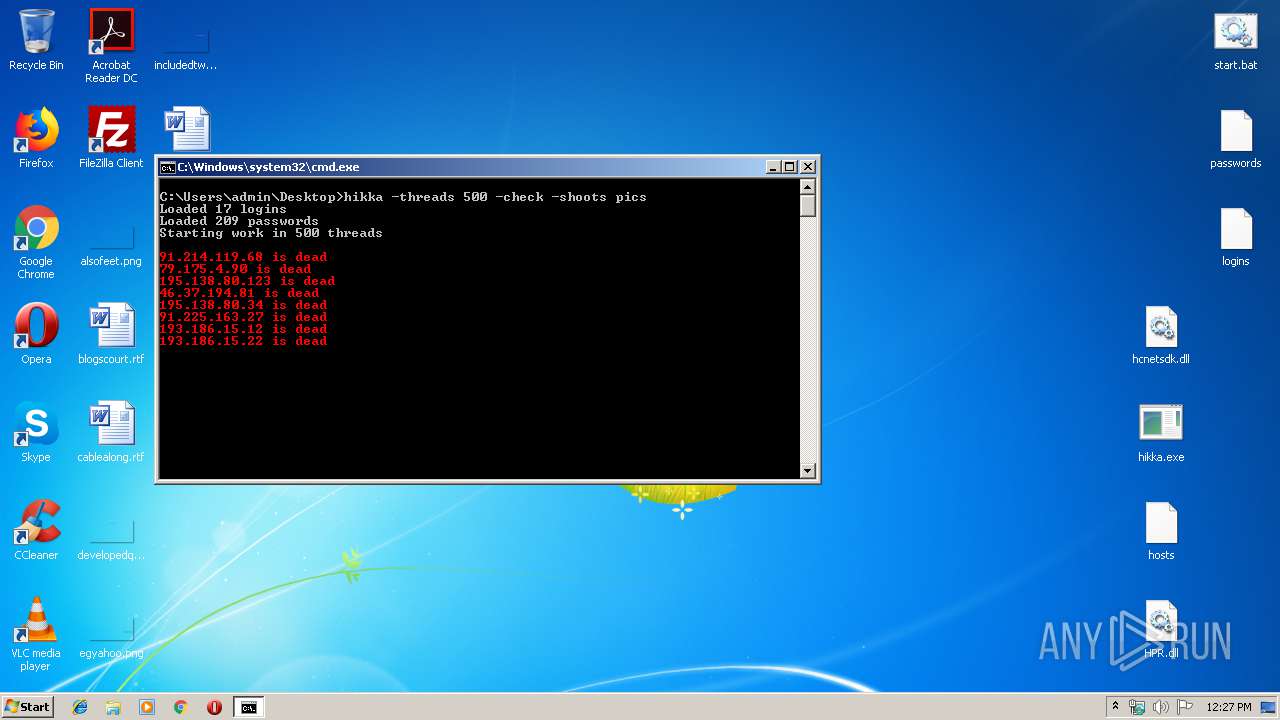Image resolution: width=1280 pixels, height=720 pixels.
Task: Click cmd scrollbar up arrow
Action: [808, 187]
